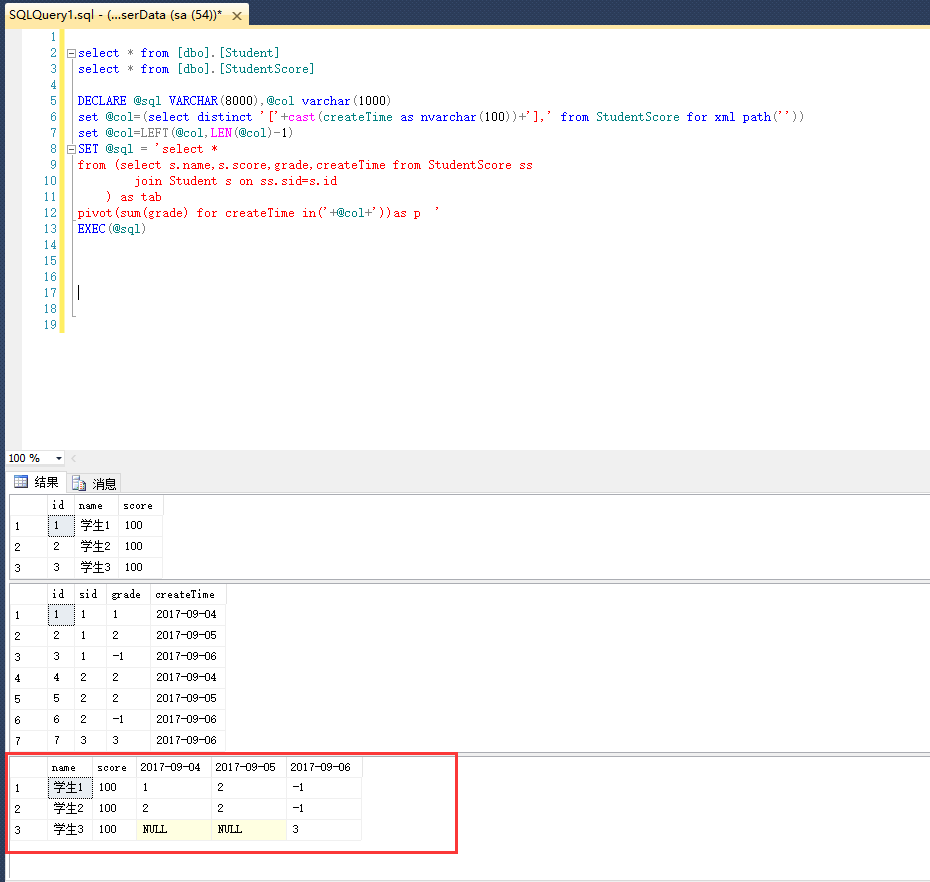Click the name column header in first grid

[x=96, y=505]
